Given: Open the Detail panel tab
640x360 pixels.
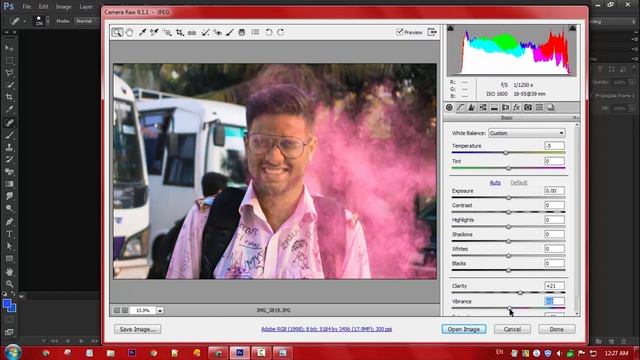Looking at the screenshot, I should (471, 107).
